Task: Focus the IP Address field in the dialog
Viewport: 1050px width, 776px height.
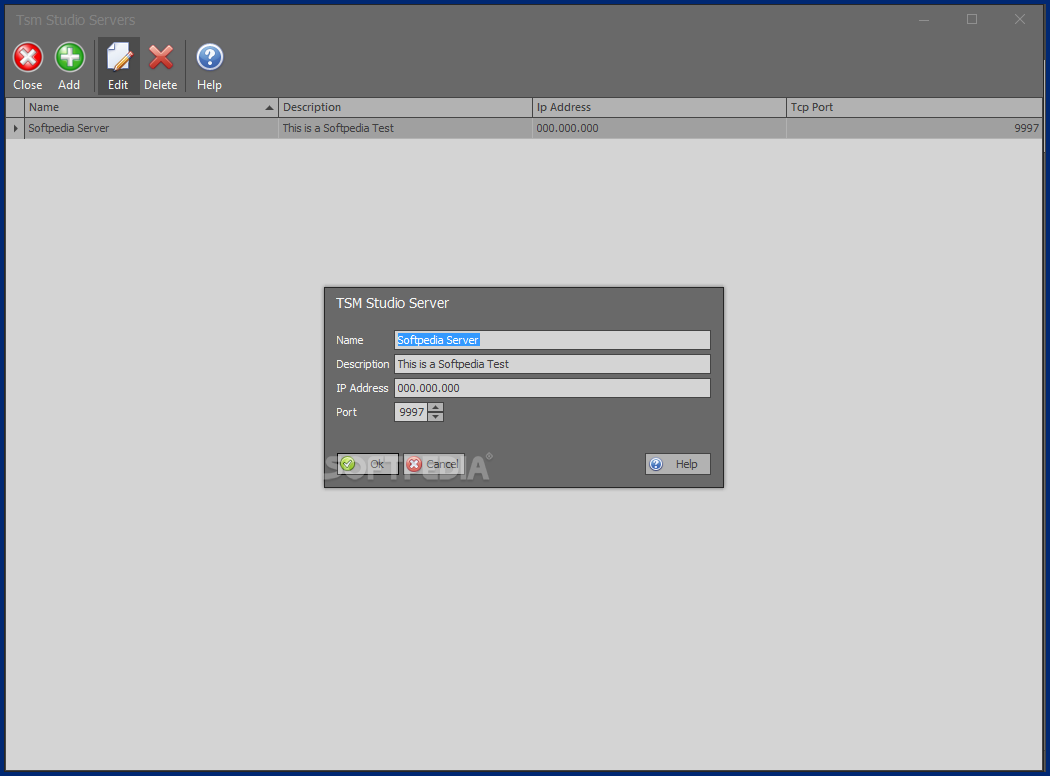Action: 552,388
